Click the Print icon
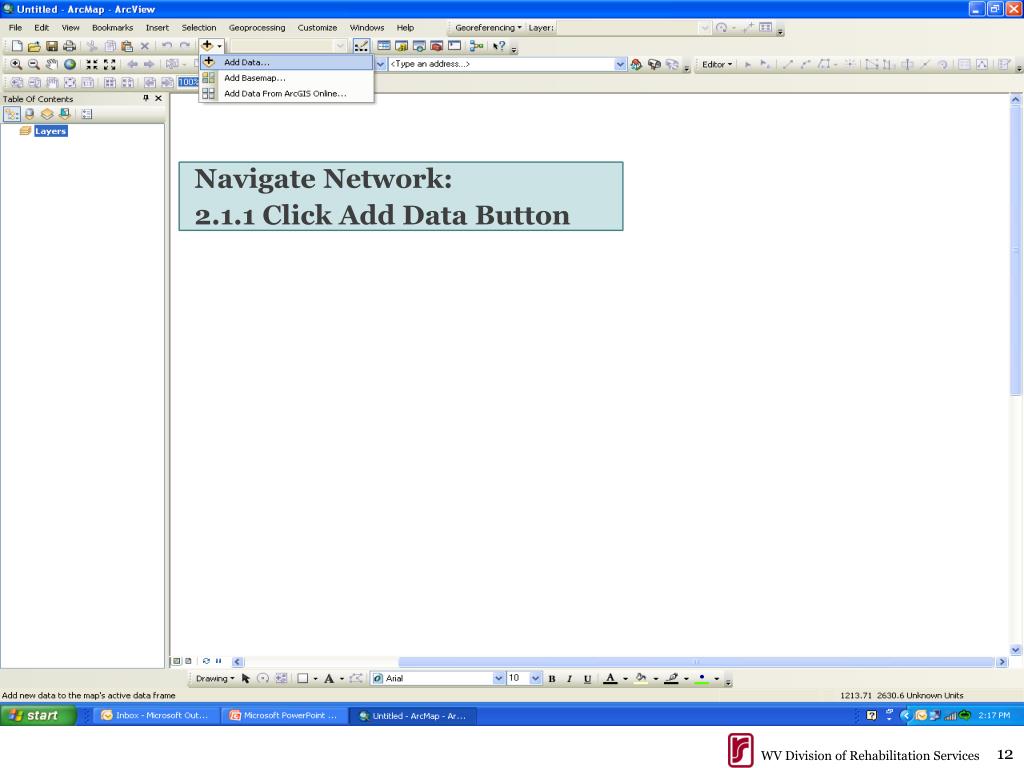 click(69, 46)
